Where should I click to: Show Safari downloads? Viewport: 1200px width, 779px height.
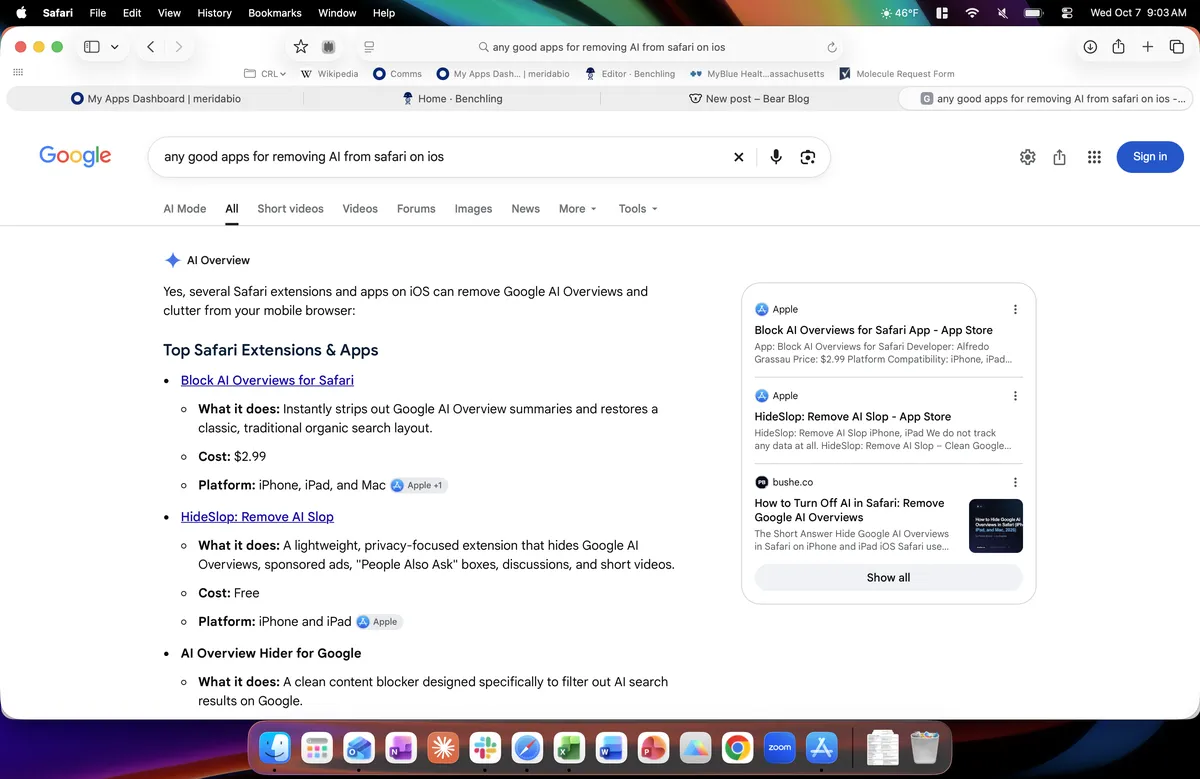tap(1090, 47)
